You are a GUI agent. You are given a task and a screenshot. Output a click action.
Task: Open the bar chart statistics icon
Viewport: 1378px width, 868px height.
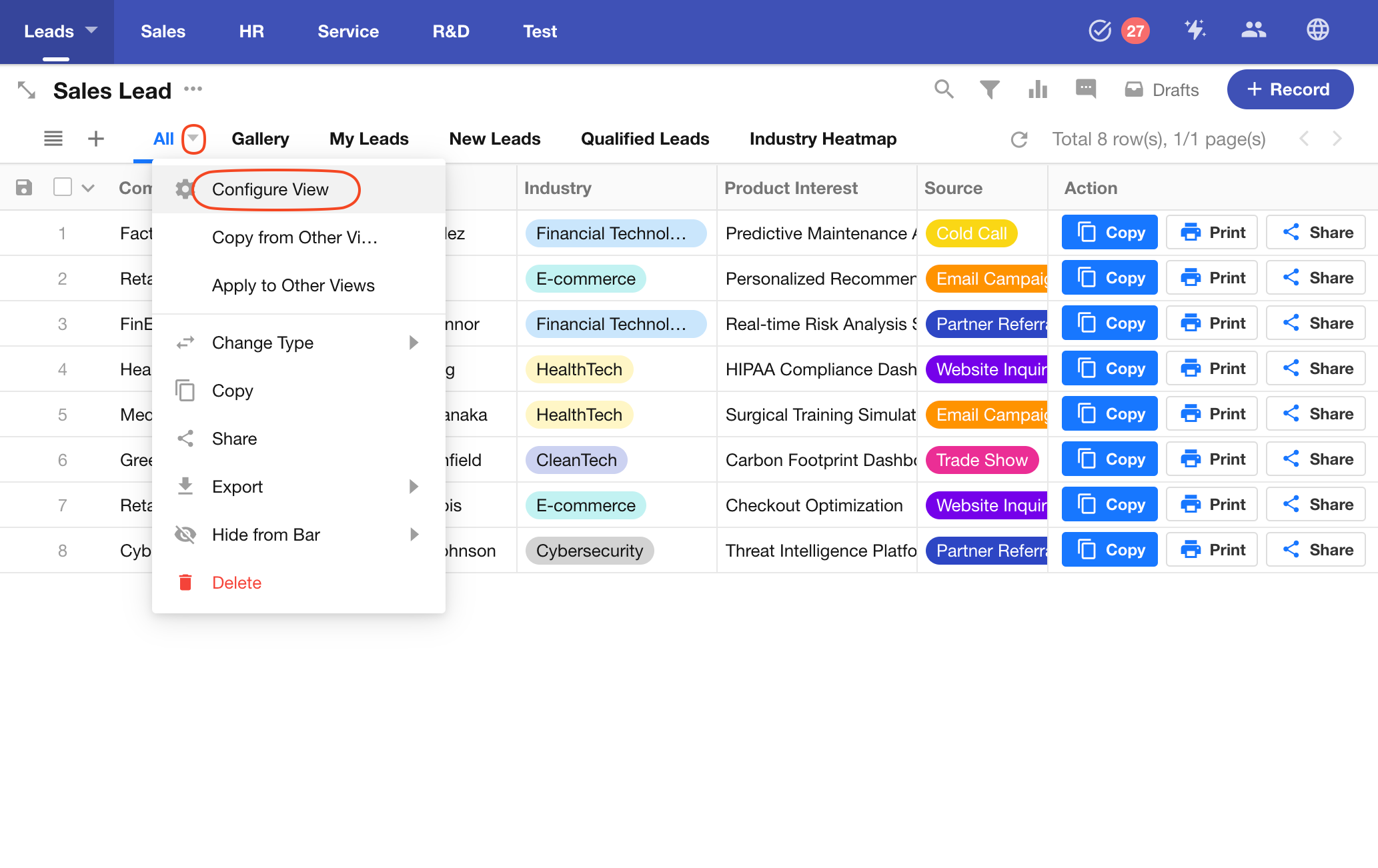pyautogui.click(x=1037, y=89)
